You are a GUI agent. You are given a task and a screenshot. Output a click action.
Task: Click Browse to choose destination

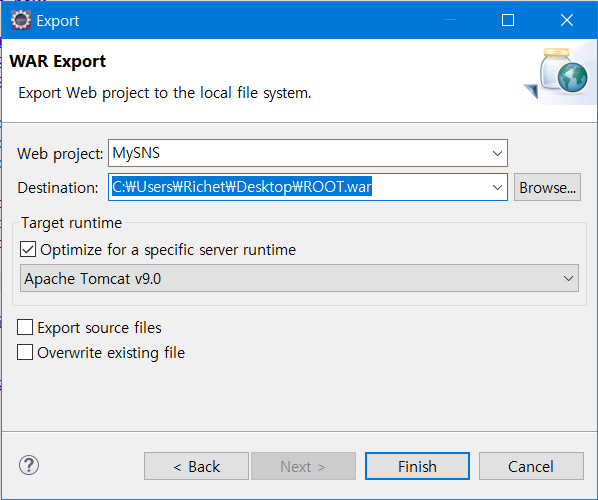(547, 187)
